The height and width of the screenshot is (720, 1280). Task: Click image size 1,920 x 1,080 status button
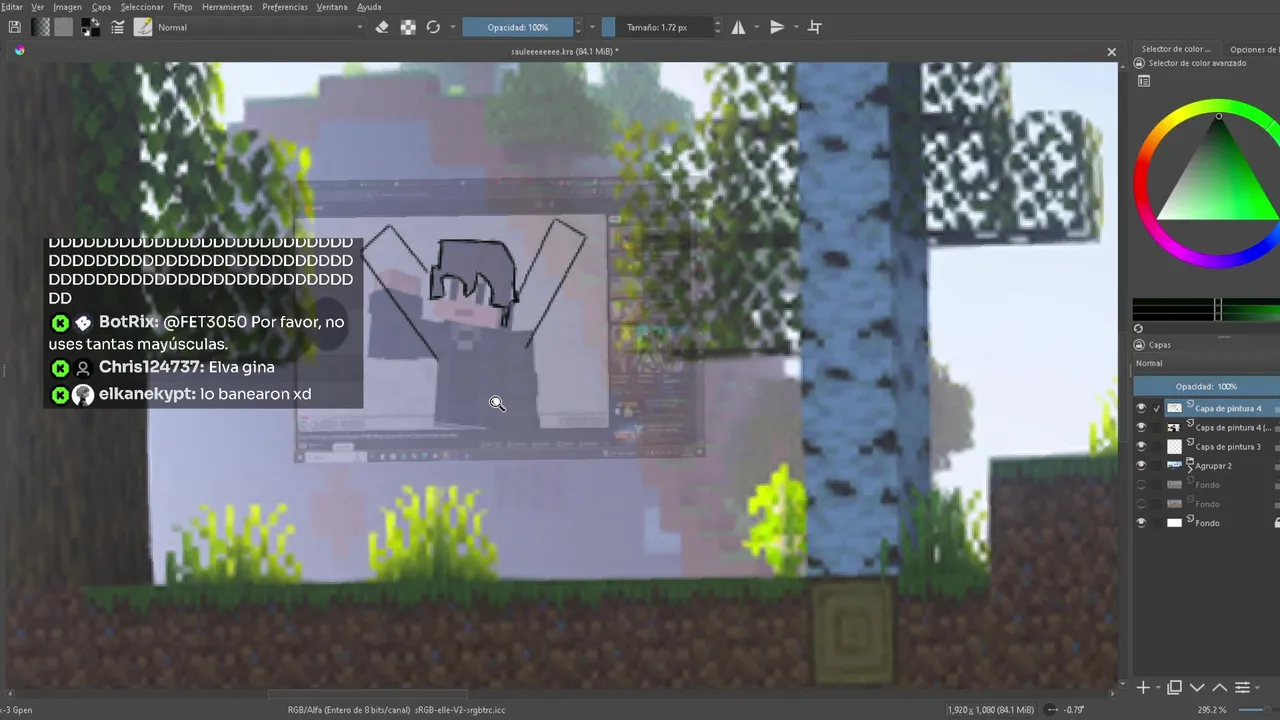990,710
